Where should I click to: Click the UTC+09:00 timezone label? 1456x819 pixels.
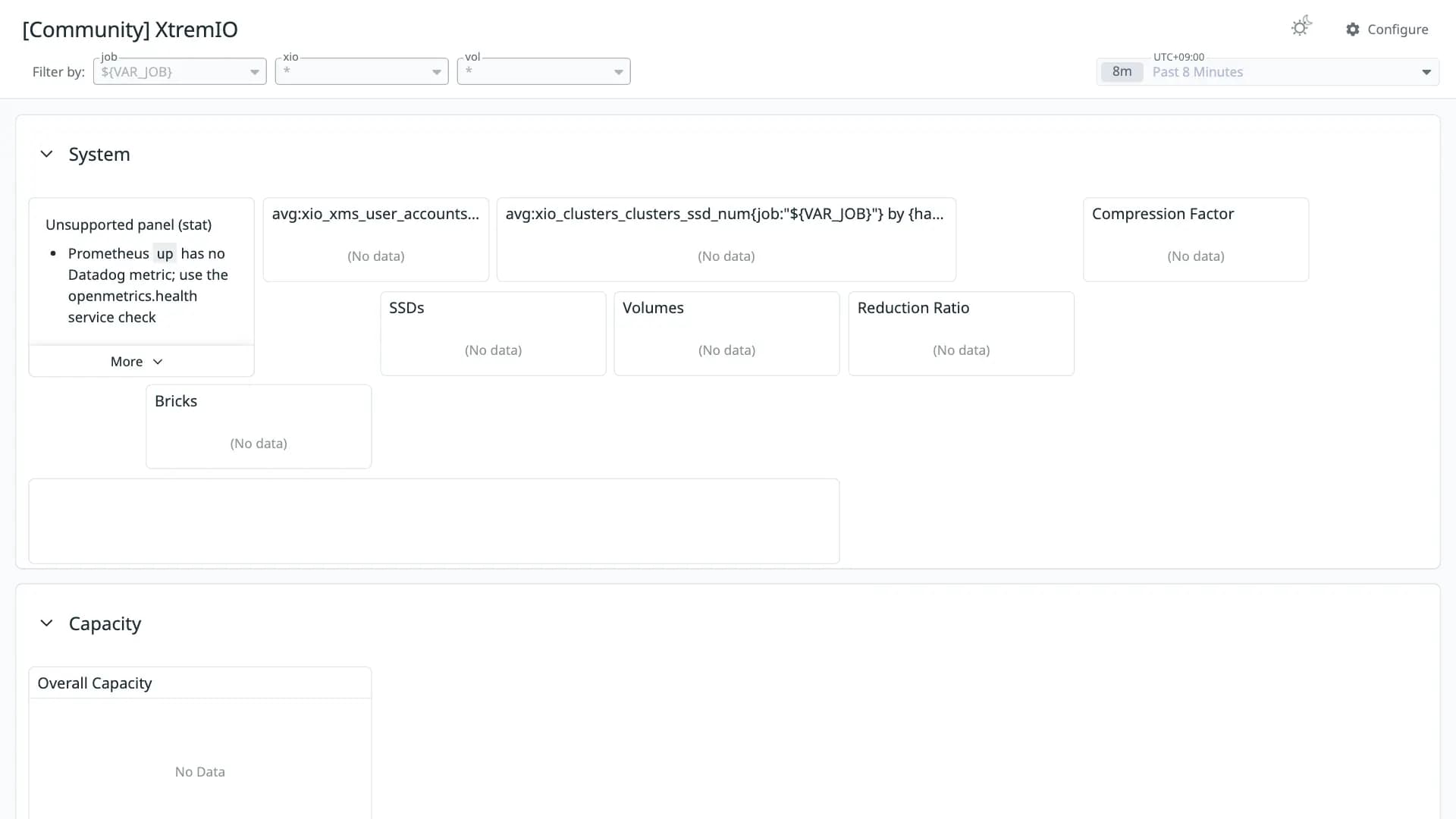coord(1178,57)
